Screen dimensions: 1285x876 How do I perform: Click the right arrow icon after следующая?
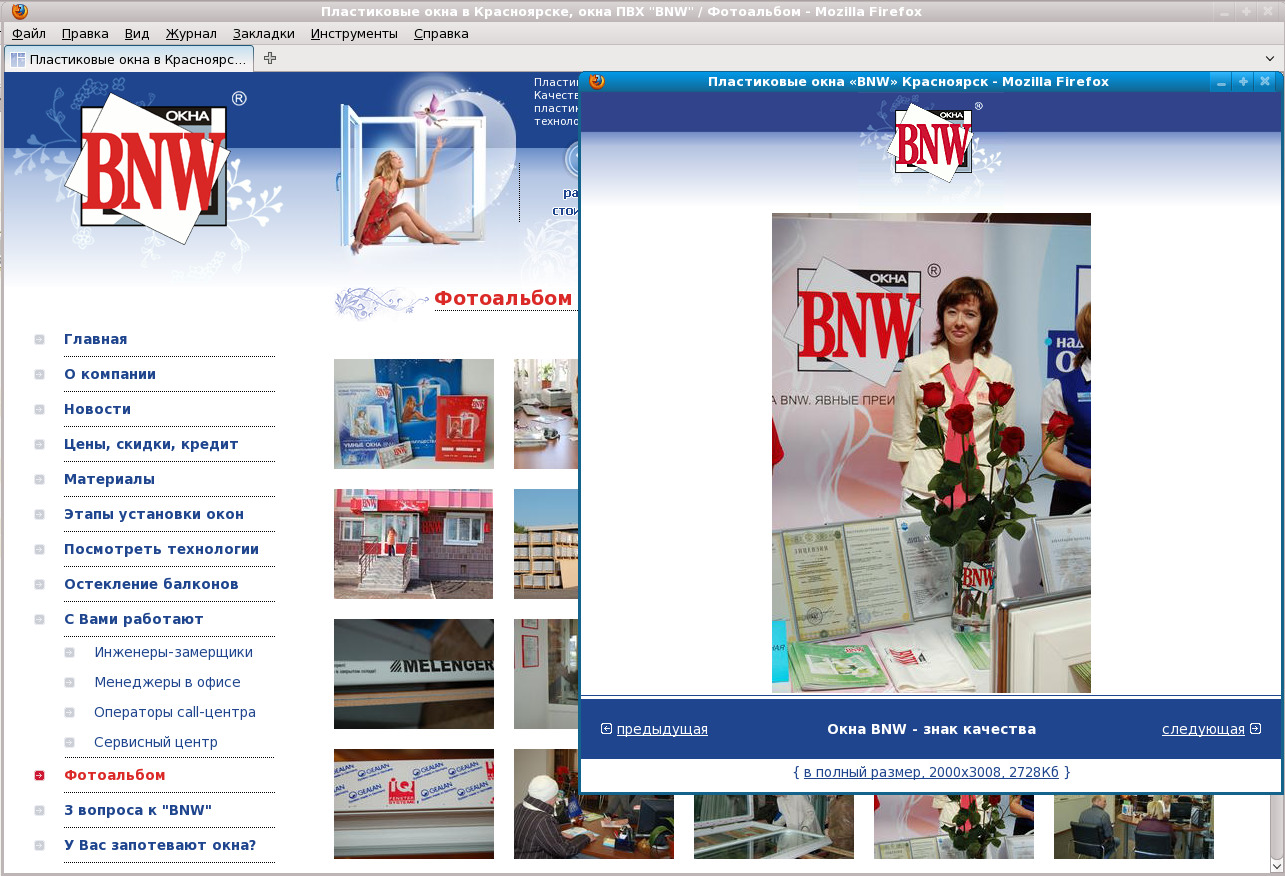click(x=1256, y=729)
